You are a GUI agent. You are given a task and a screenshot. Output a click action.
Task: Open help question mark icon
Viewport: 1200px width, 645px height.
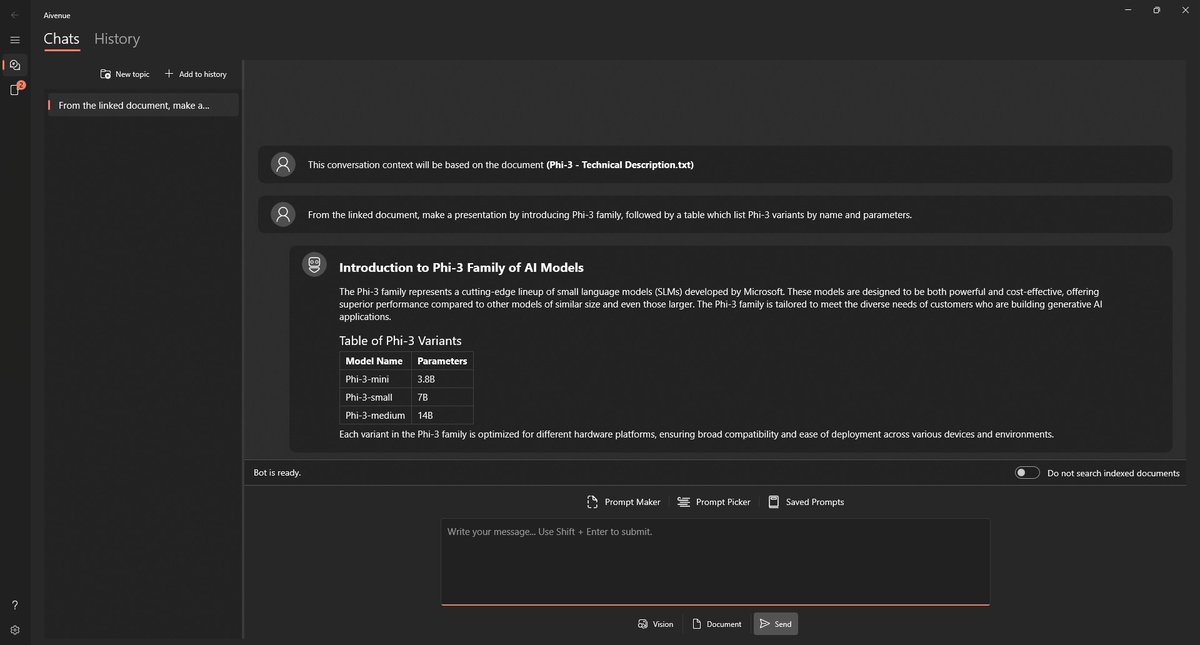[14, 606]
